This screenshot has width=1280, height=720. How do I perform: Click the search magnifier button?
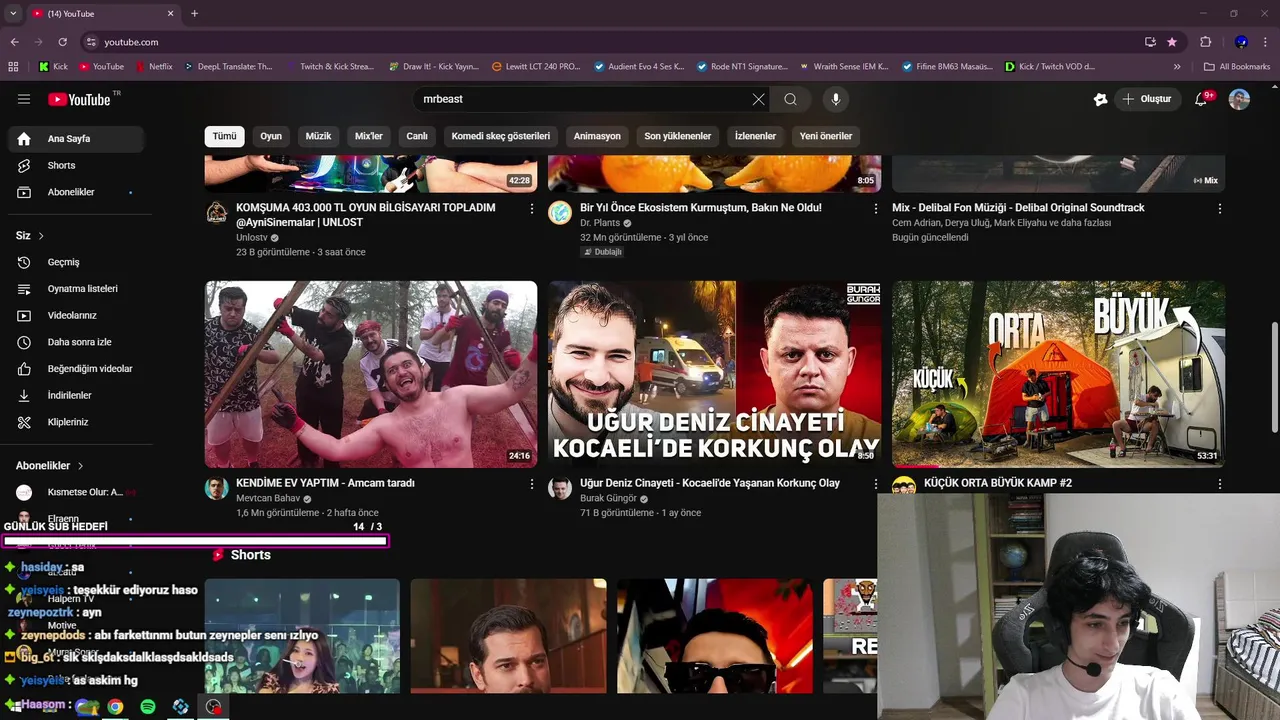coord(790,99)
